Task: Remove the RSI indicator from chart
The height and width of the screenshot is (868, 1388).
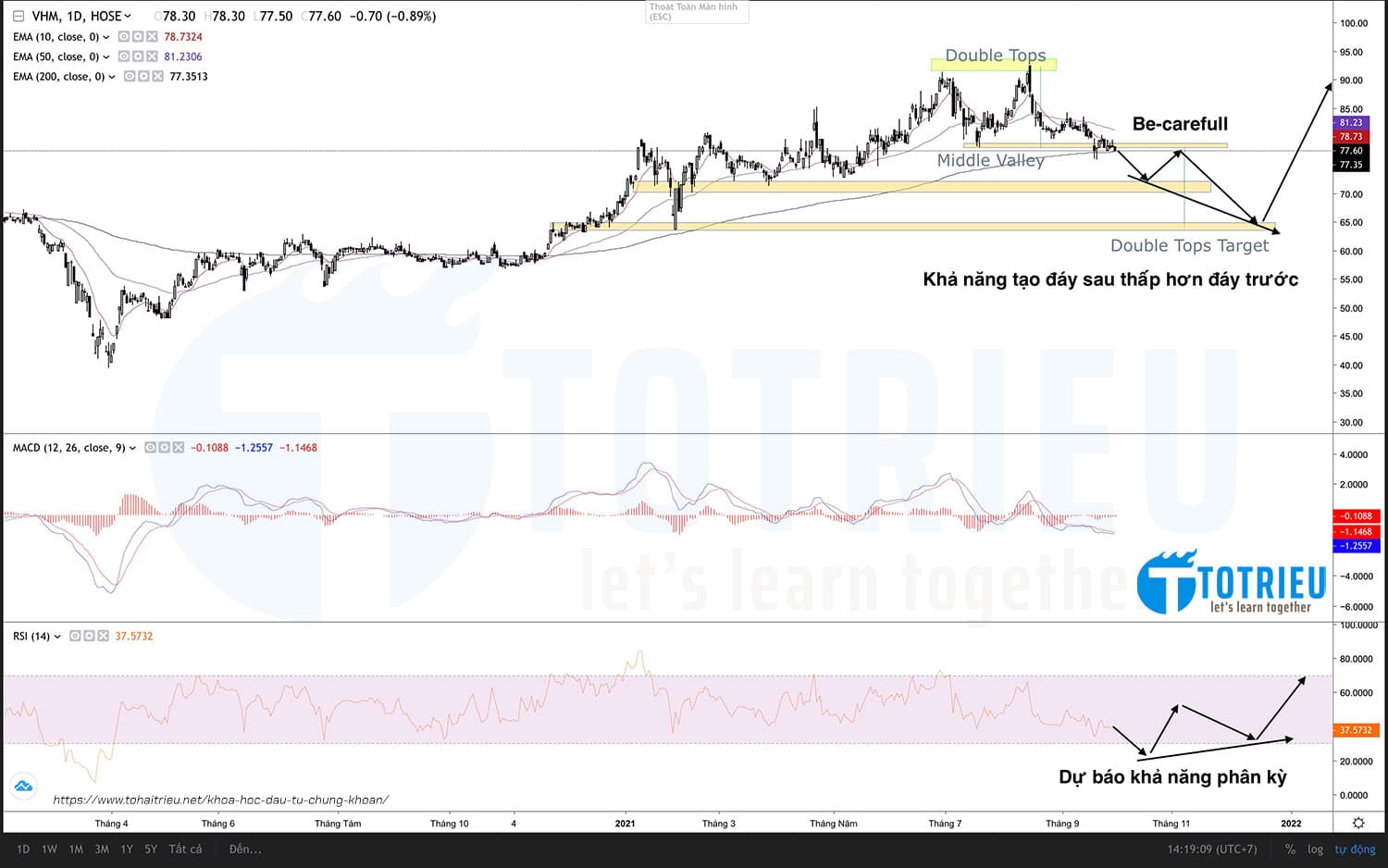Action: (104, 637)
